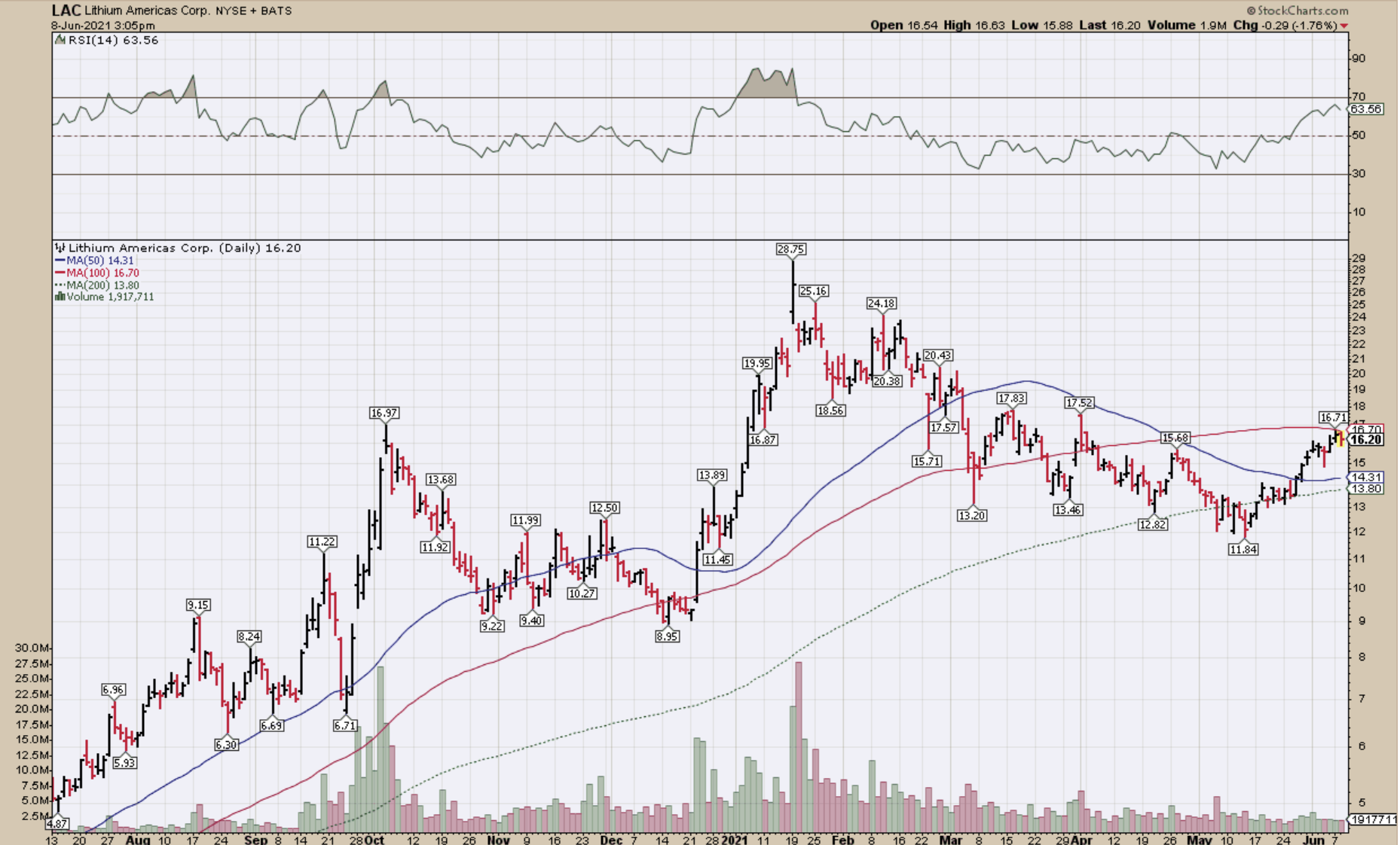Click the bold 16.20 last-price tag on axis

click(1366, 440)
